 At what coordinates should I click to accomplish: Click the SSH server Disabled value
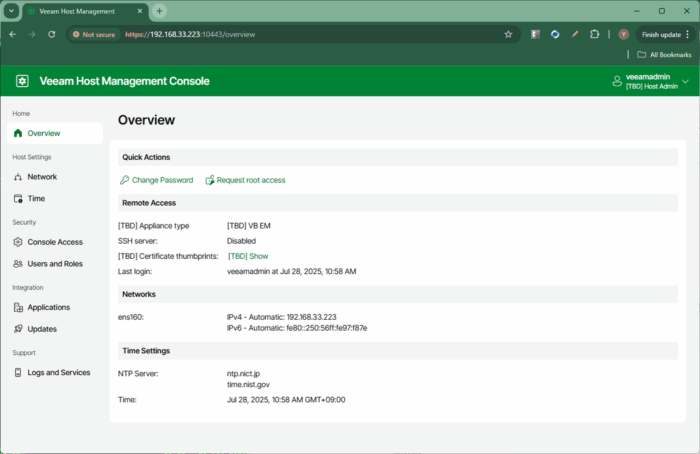point(241,241)
